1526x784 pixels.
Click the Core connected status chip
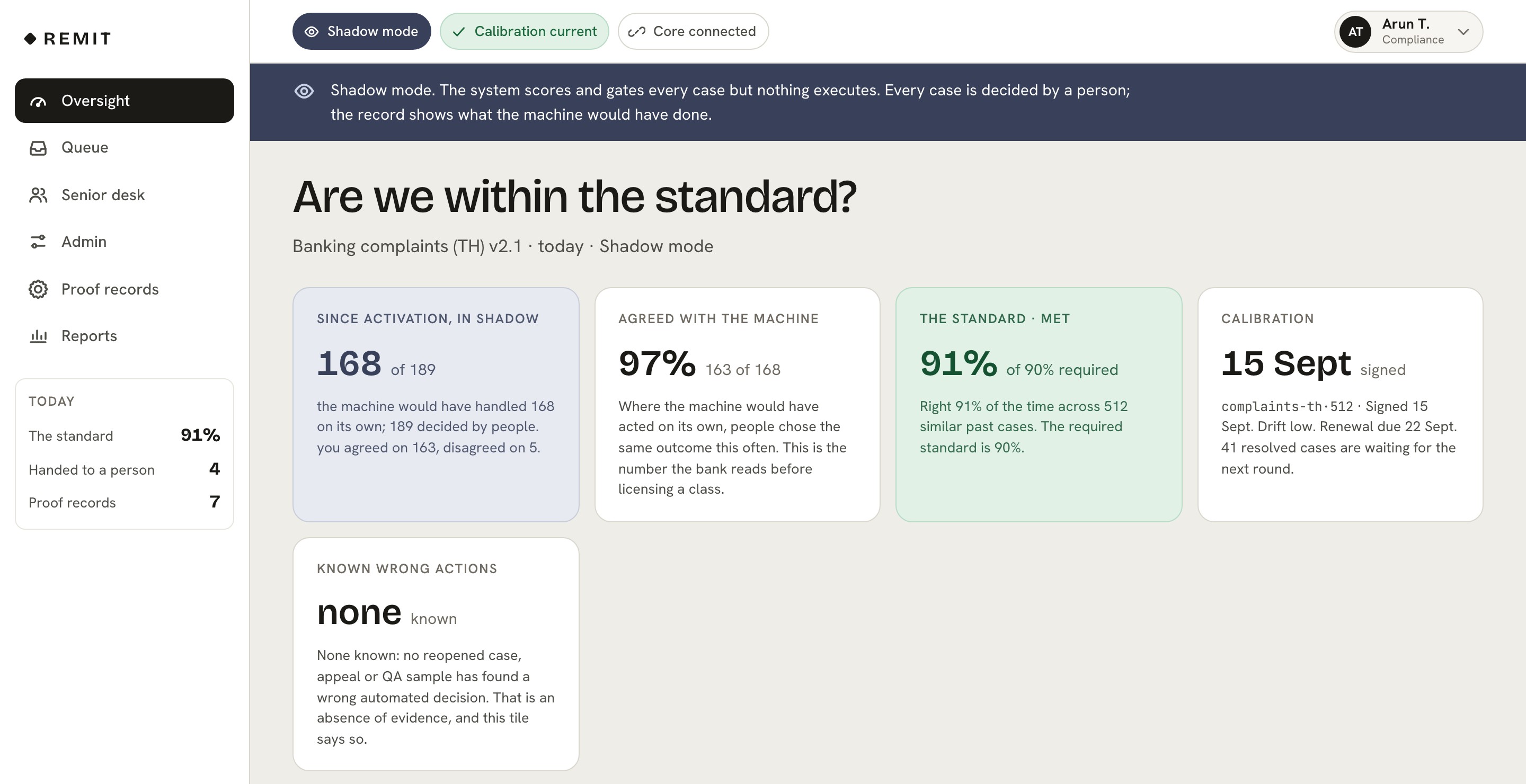(693, 31)
